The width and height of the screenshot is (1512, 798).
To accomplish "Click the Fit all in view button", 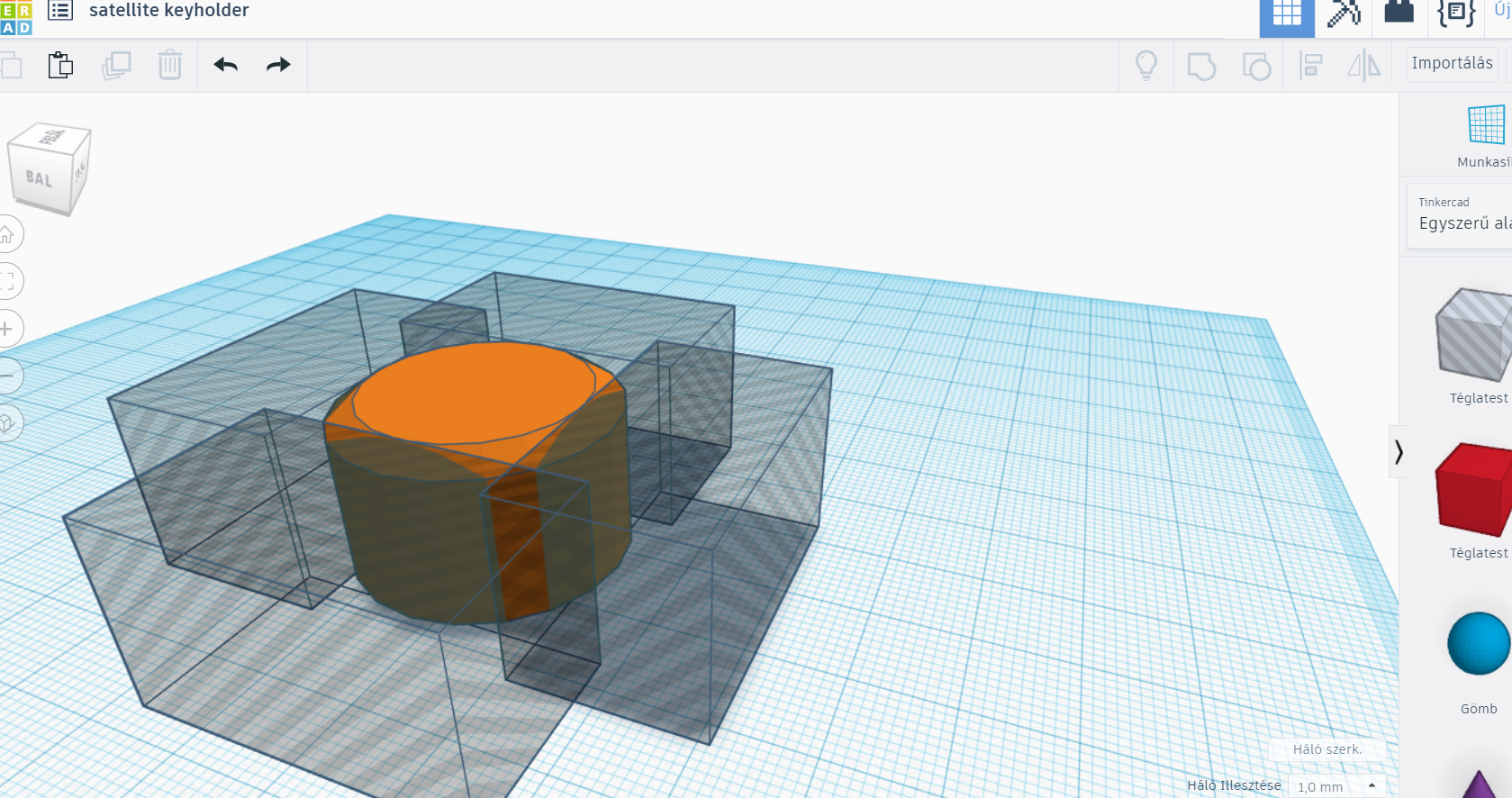I will [x=7, y=281].
